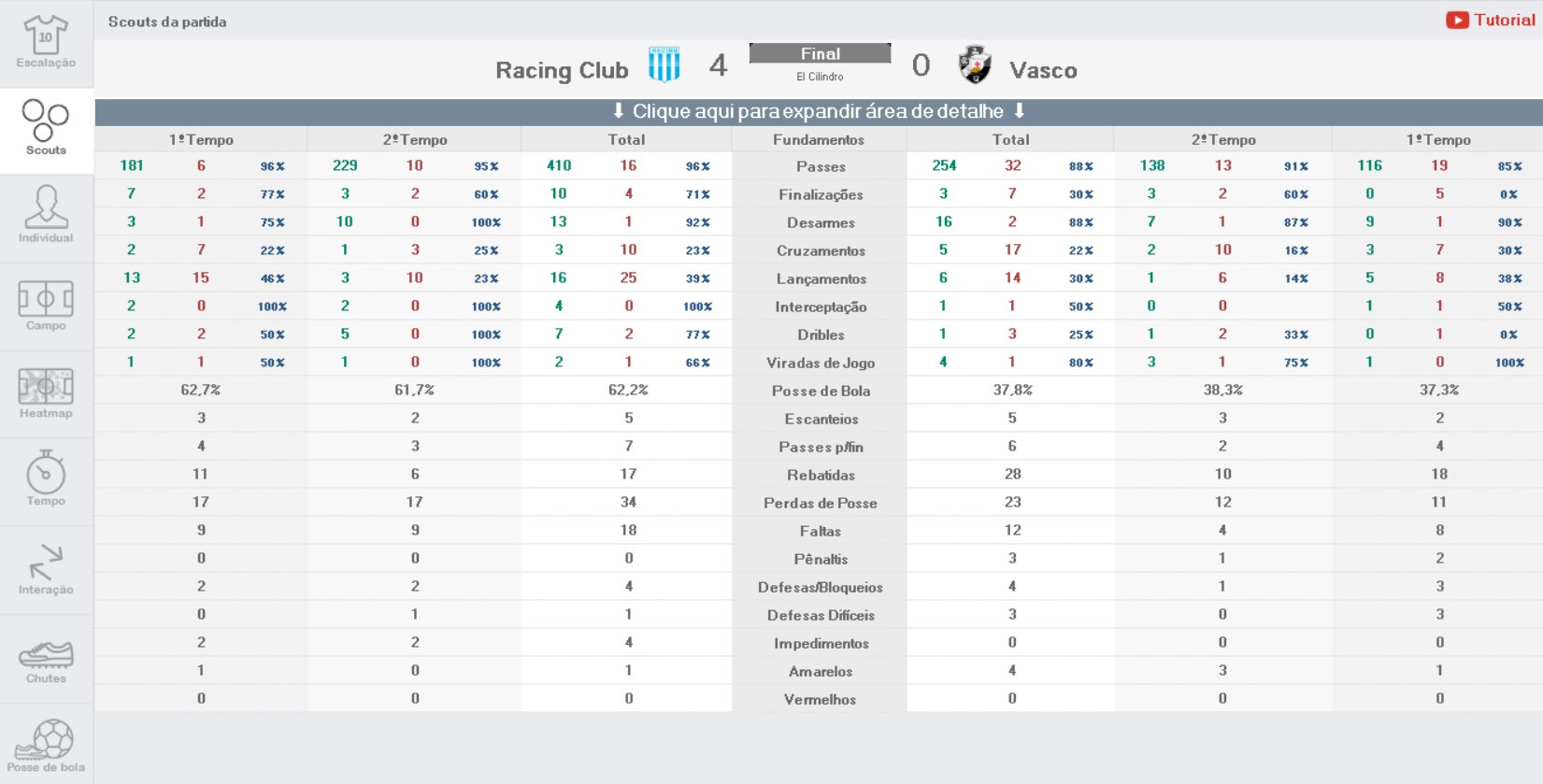Open the Heatmap view icon

[x=46, y=386]
